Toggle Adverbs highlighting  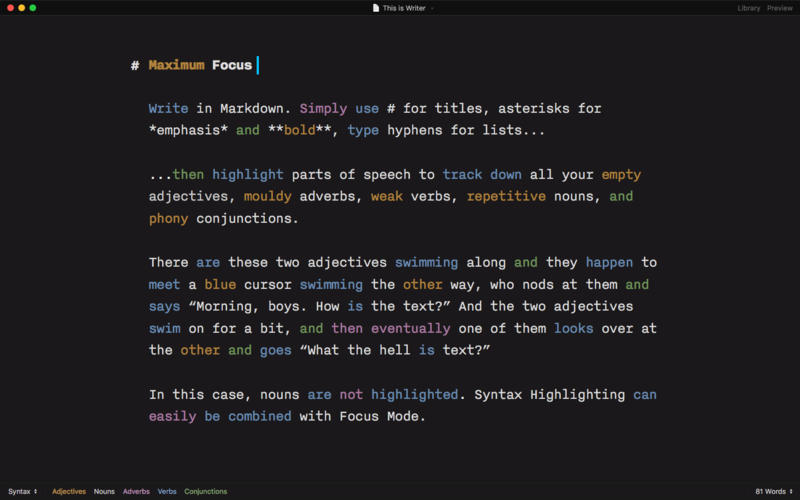136,491
